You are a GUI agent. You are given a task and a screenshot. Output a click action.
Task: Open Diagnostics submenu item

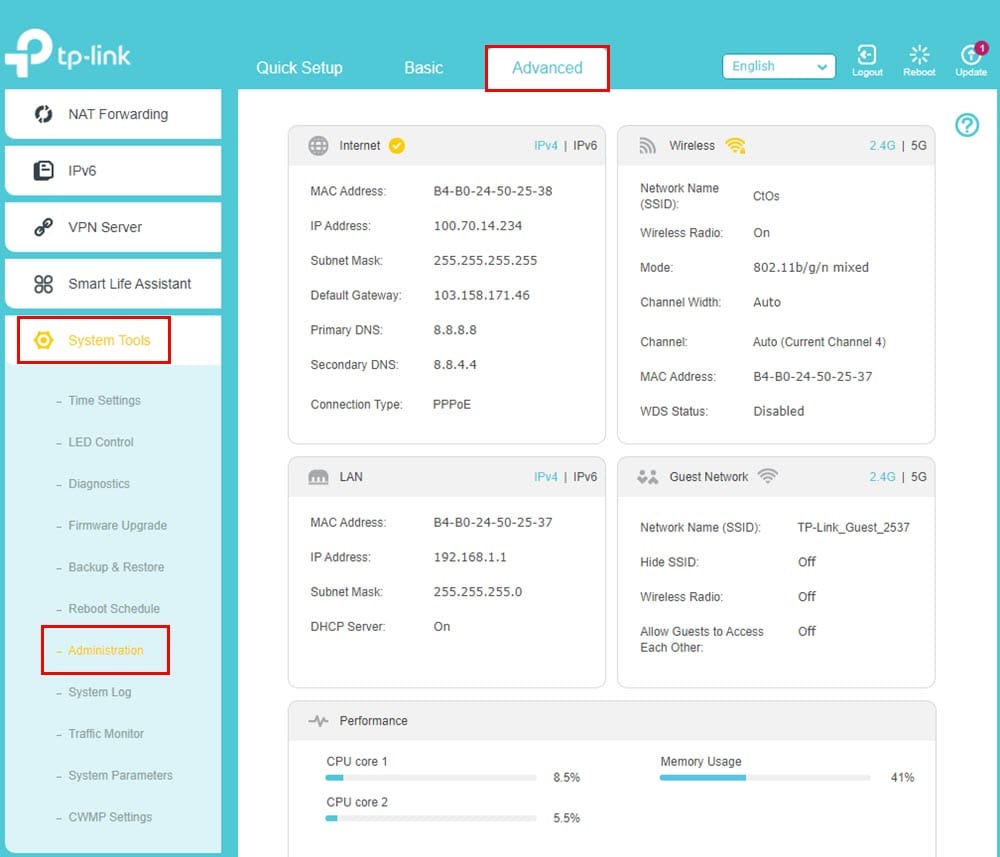tap(99, 484)
